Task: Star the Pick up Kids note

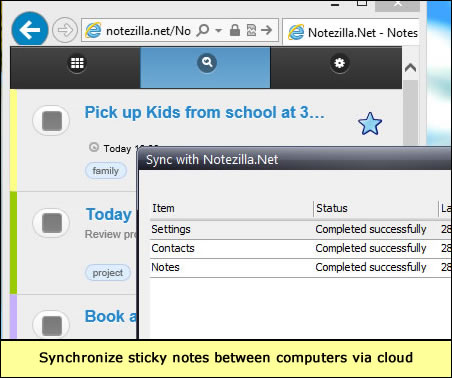Action: pos(370,124)
